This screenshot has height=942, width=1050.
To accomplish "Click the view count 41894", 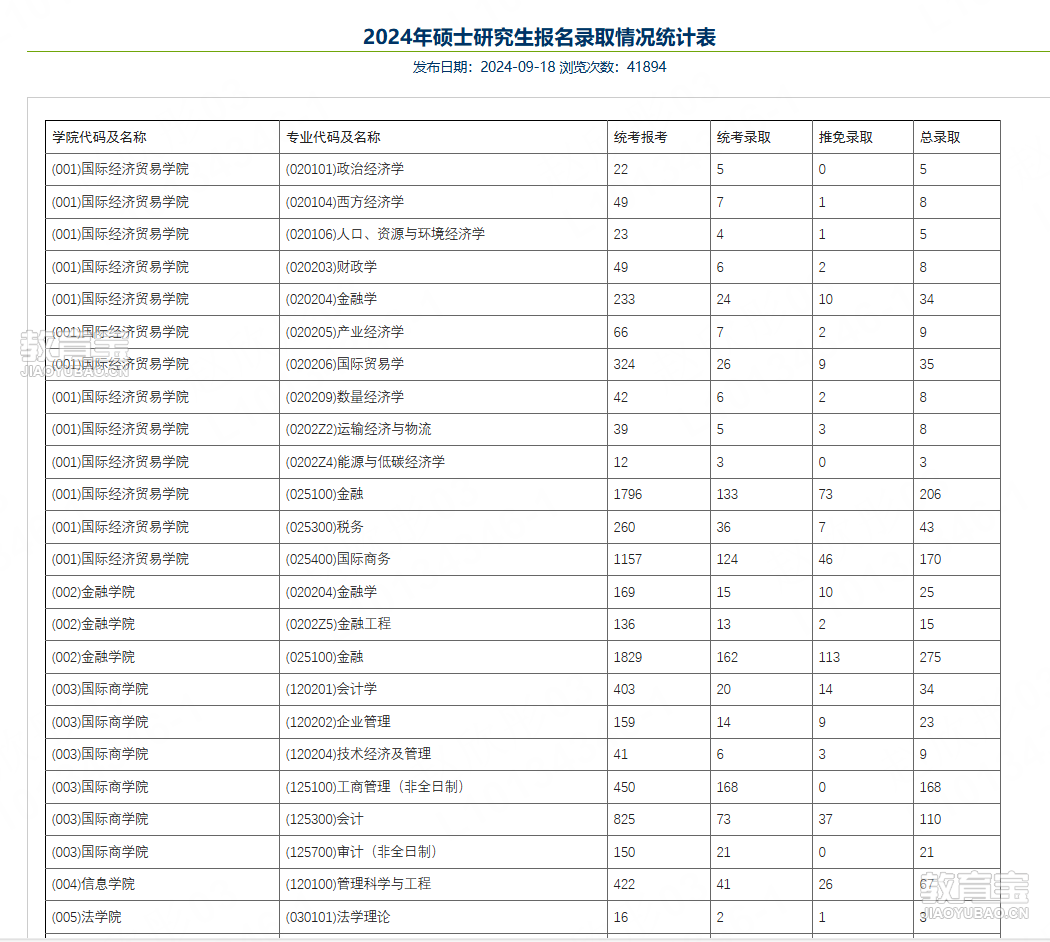I will point(646,67).
